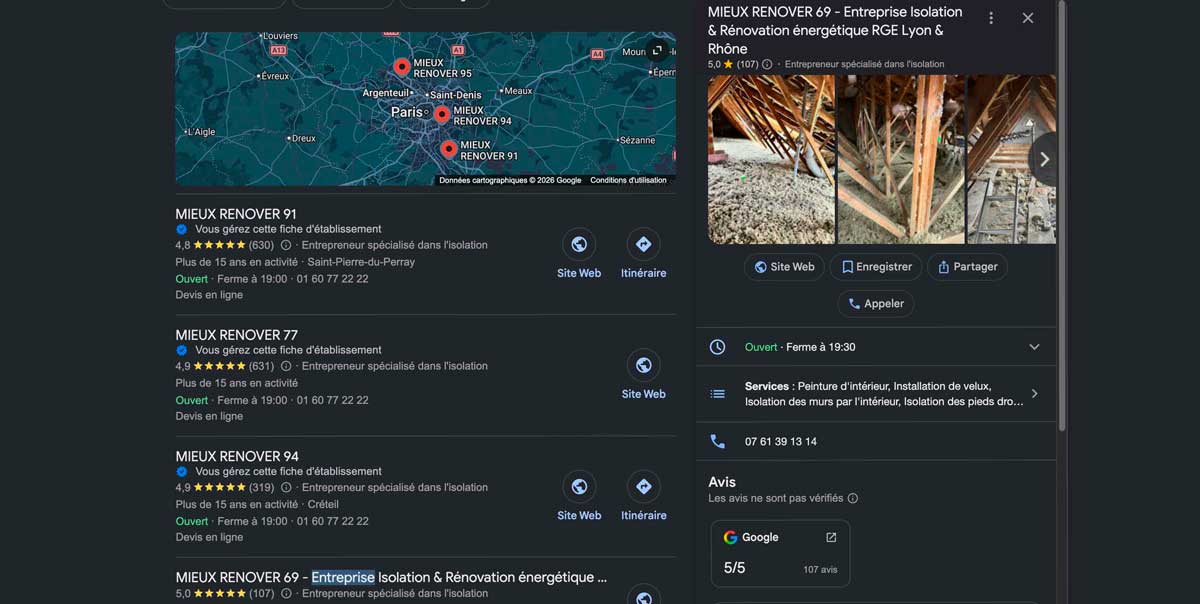Get Itinéraire for MIEUX RENOVER 94
1200x604 pixels.
tap(643, 497)
